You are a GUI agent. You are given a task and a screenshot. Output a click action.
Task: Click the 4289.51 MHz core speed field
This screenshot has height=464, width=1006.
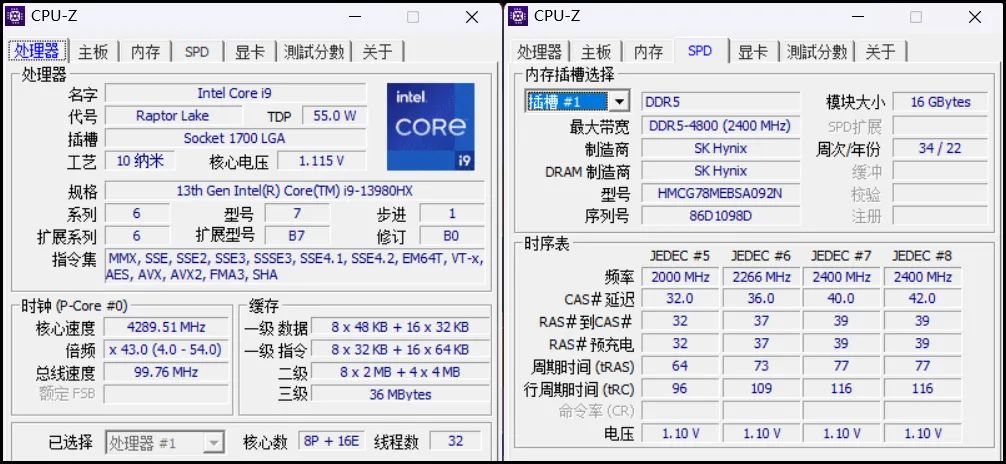166,327
